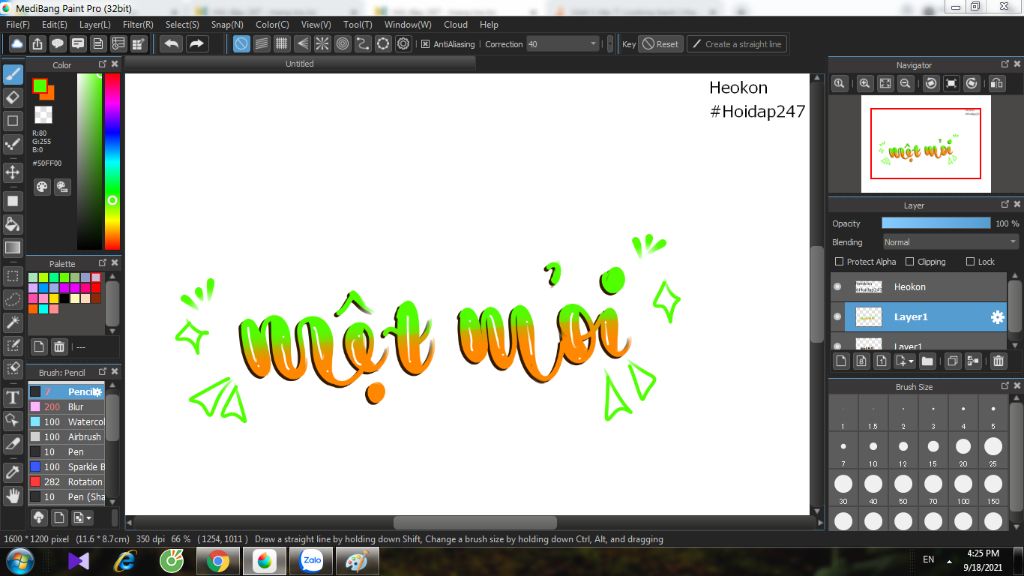1024x576 pixels.
Task: Select the Watercolor brush
Action: (x=67, y=422)
